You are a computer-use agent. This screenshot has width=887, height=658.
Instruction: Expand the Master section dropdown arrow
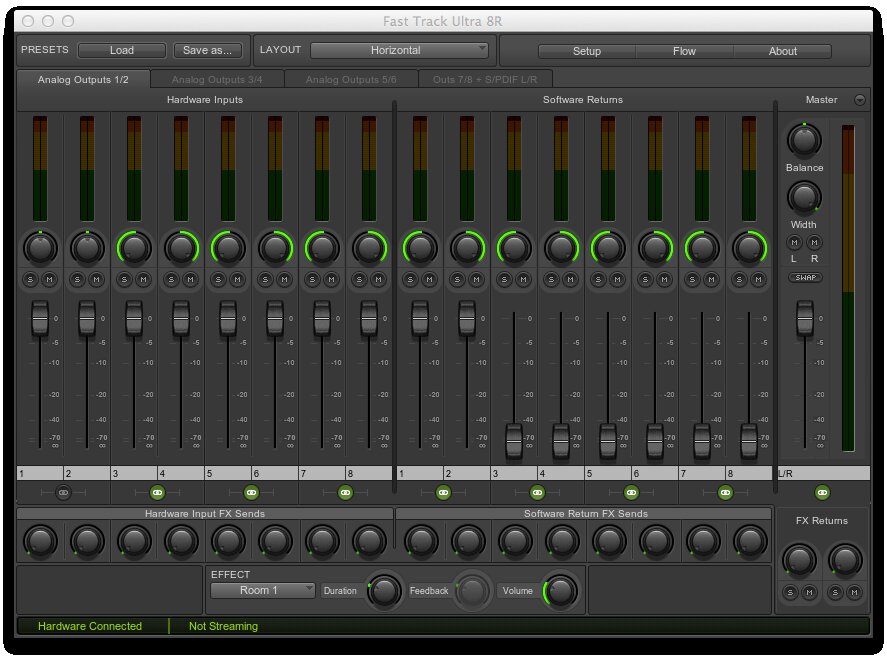(x=858, y=100)
